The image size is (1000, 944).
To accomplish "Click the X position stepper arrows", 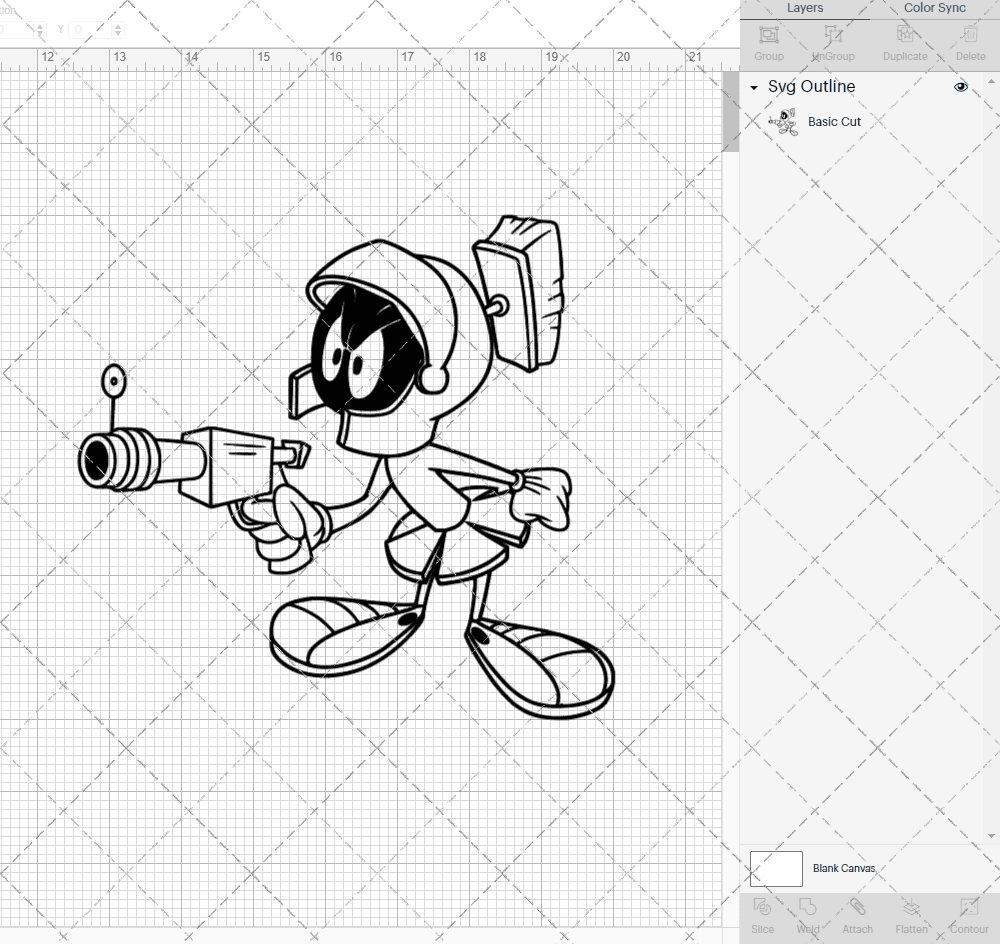I will [41, 30].
